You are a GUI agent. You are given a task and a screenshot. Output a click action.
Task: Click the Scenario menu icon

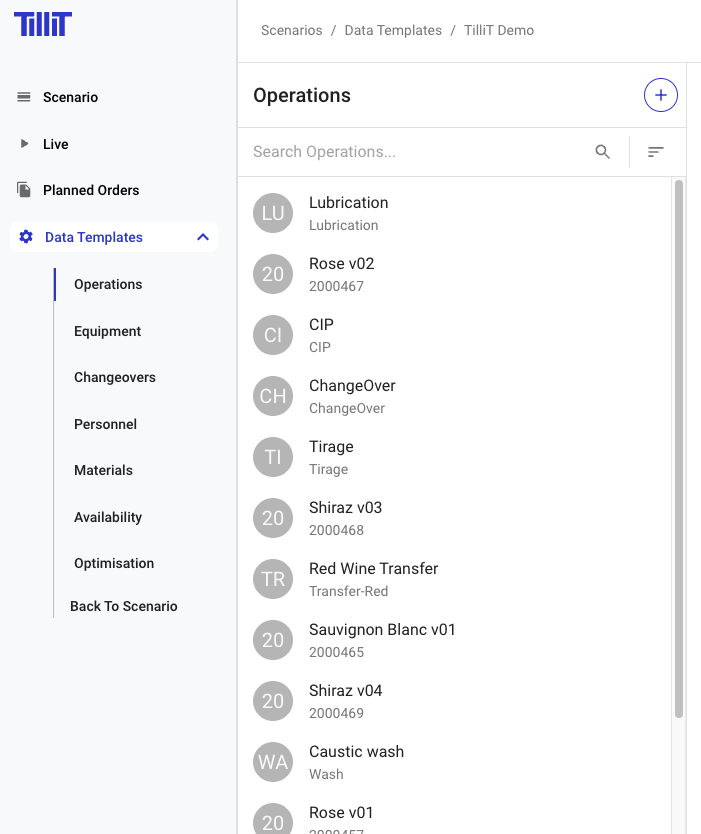click(24, 97)
